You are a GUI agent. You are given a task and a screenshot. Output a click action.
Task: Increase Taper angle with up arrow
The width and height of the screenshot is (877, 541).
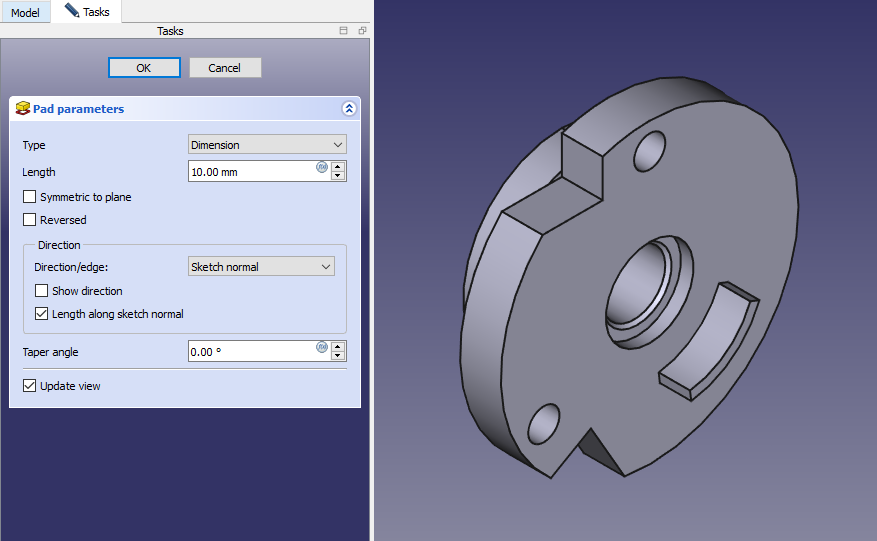click(338, 347)
